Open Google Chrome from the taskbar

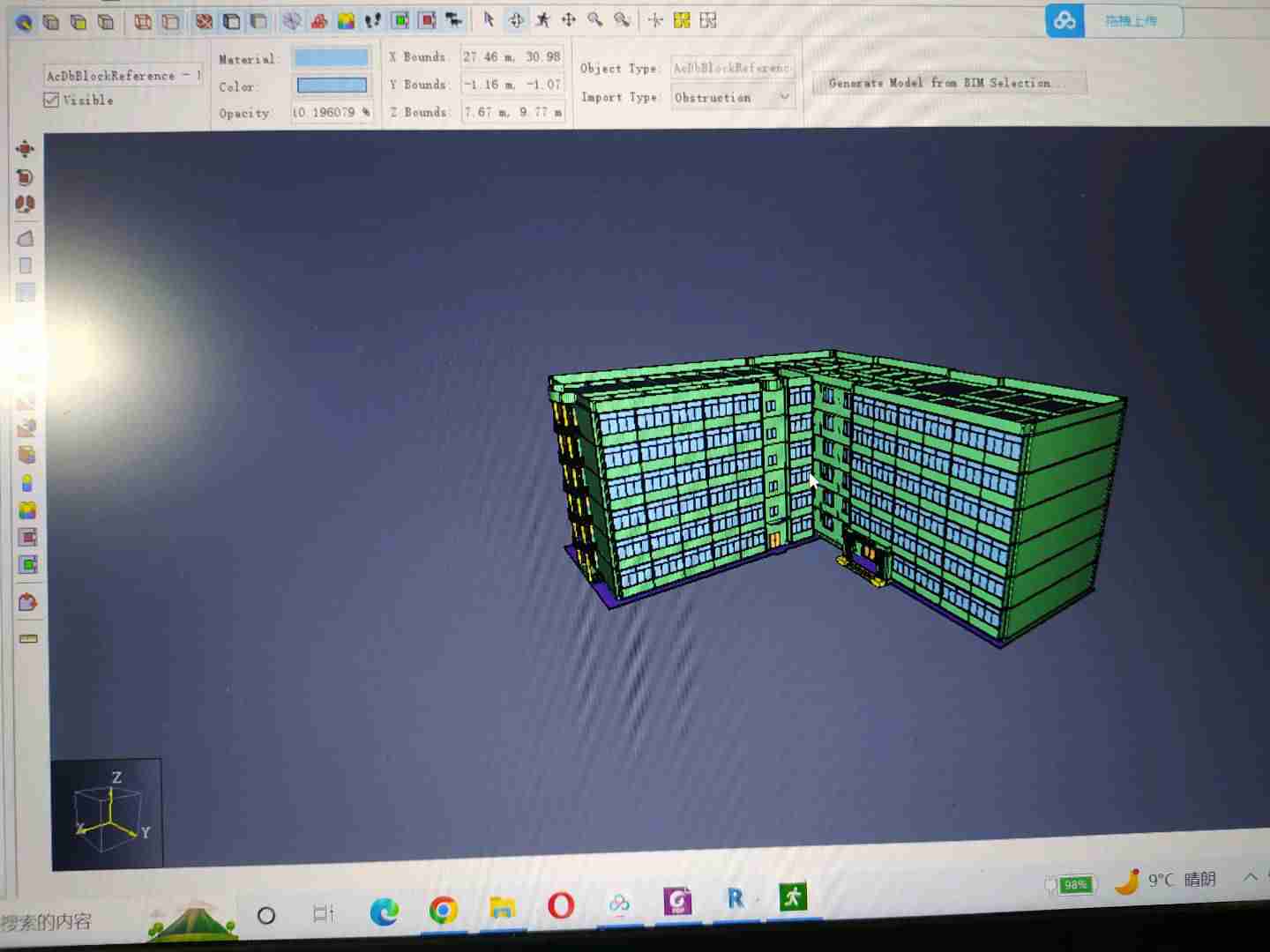[443, 910]
